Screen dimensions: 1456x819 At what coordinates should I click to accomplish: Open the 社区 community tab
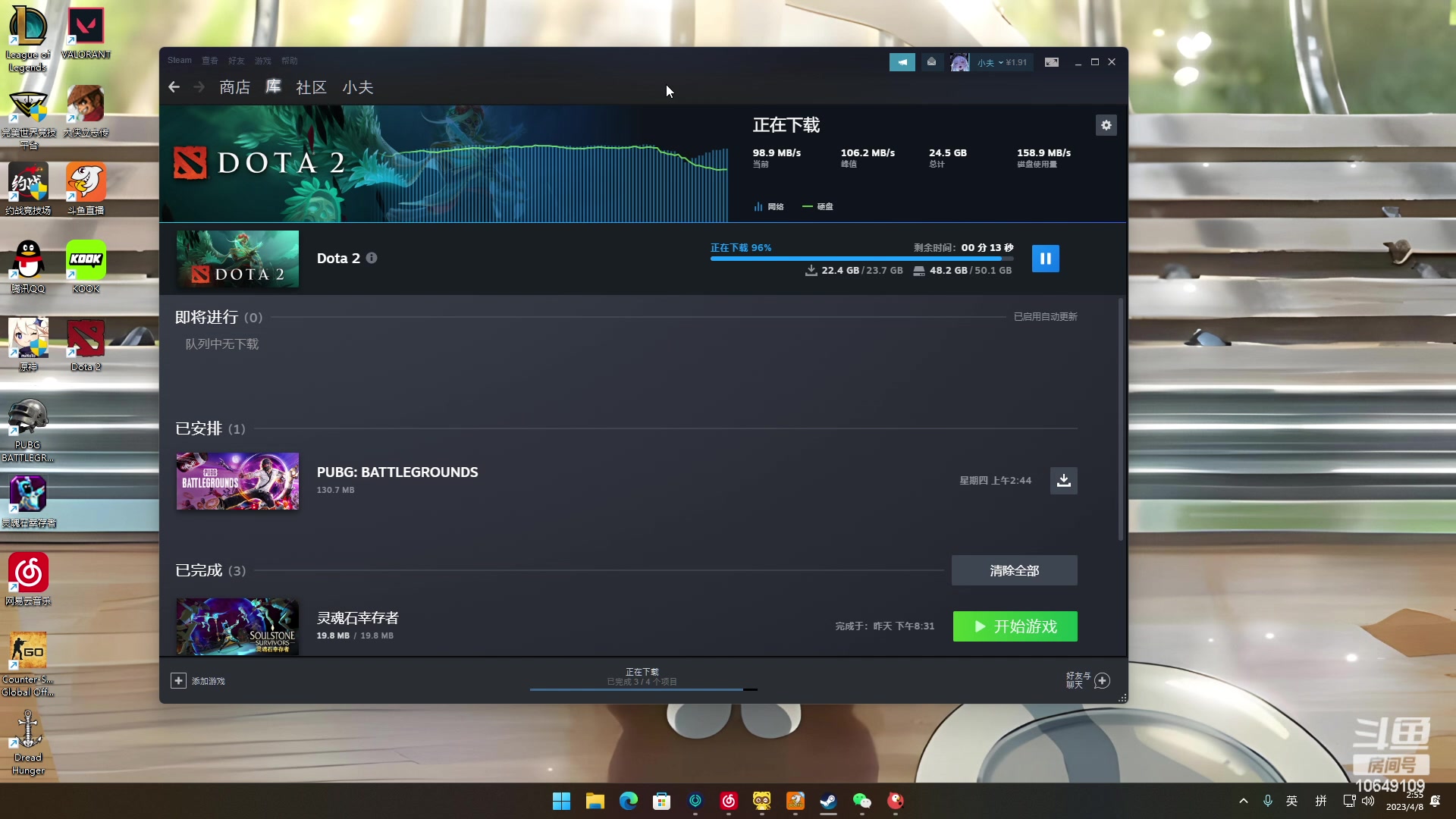point(311,87)
